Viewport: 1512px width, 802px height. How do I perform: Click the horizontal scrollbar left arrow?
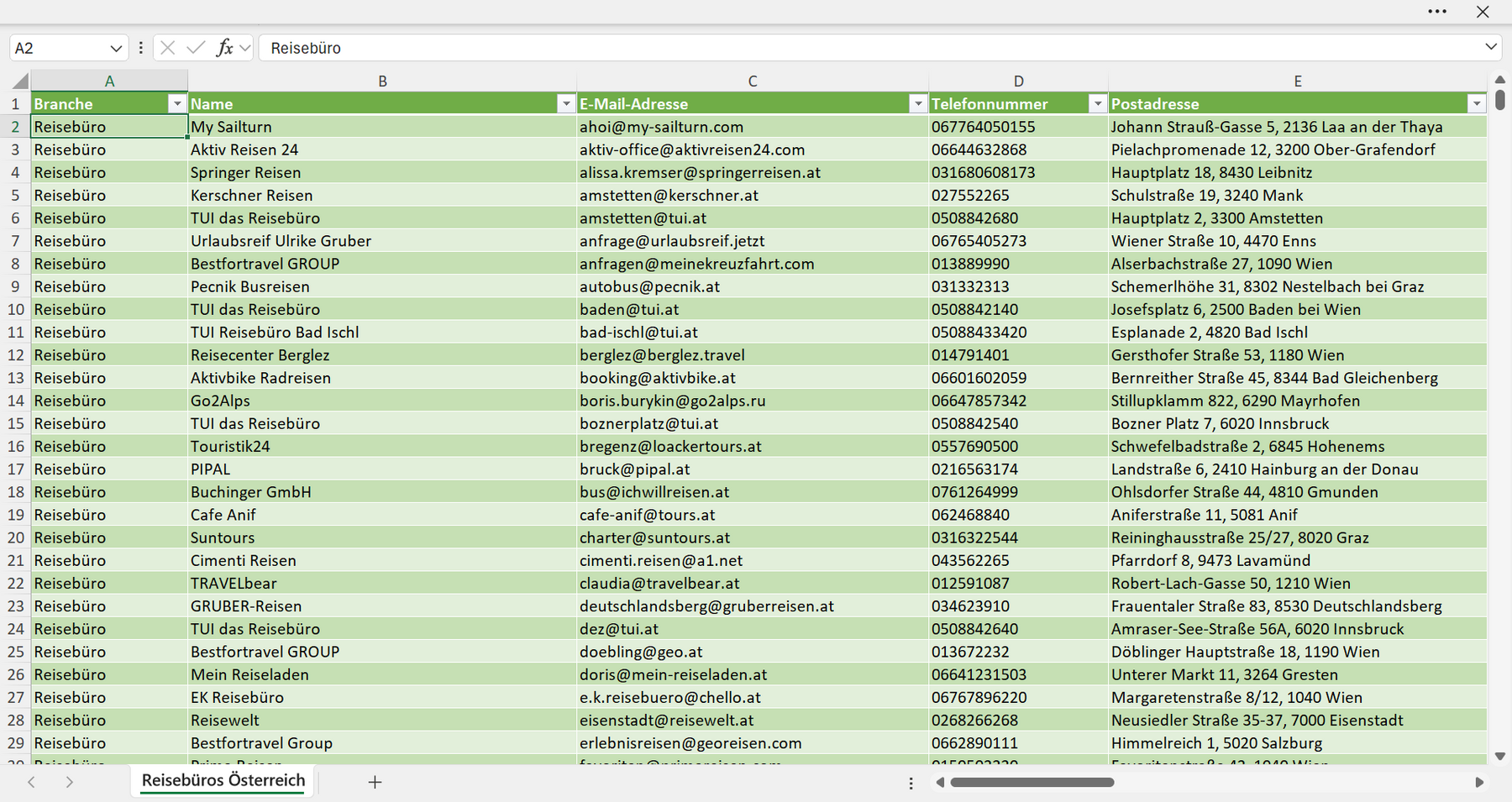point(940,782)
